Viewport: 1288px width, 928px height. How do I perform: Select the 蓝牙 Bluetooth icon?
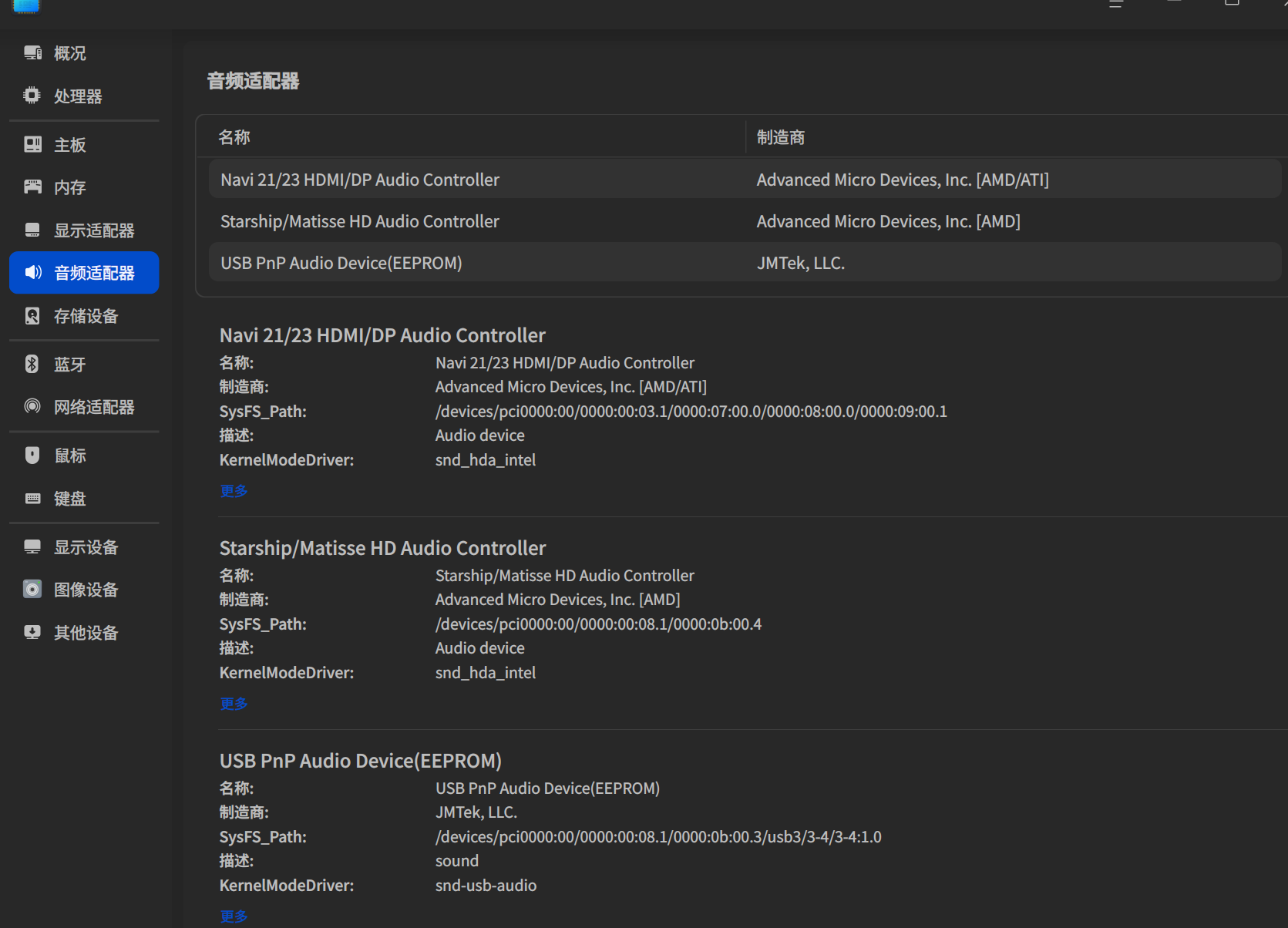click(32, 364)
